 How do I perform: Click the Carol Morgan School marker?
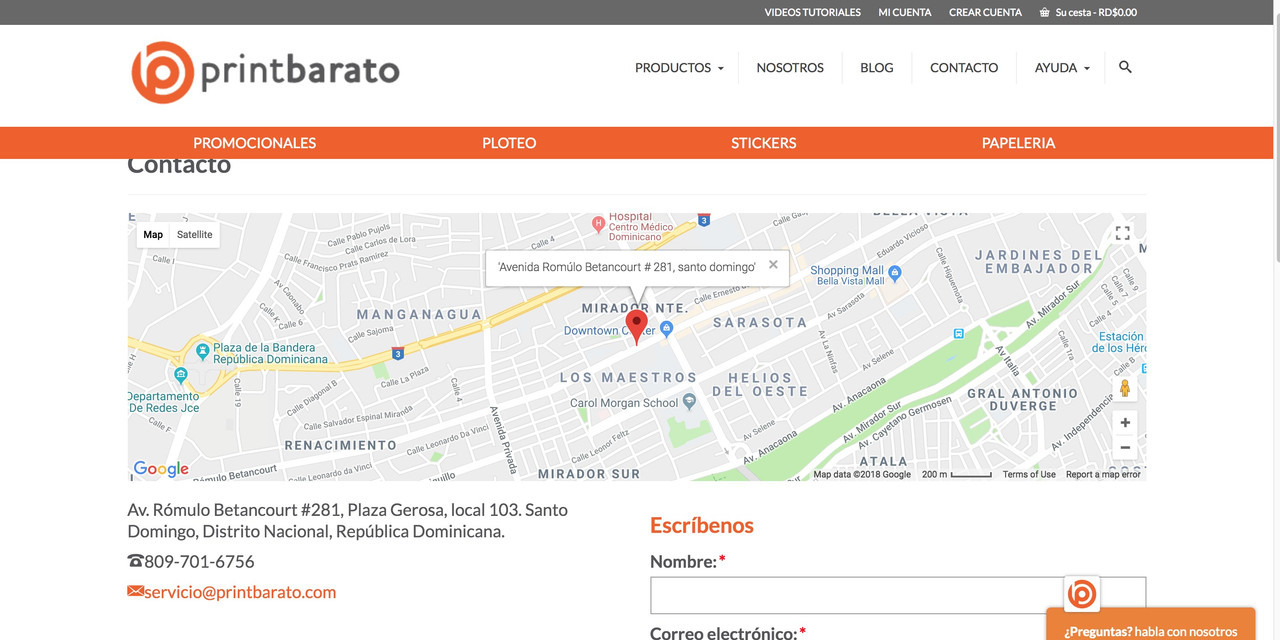pyautogui.click(x=689, y=402)
